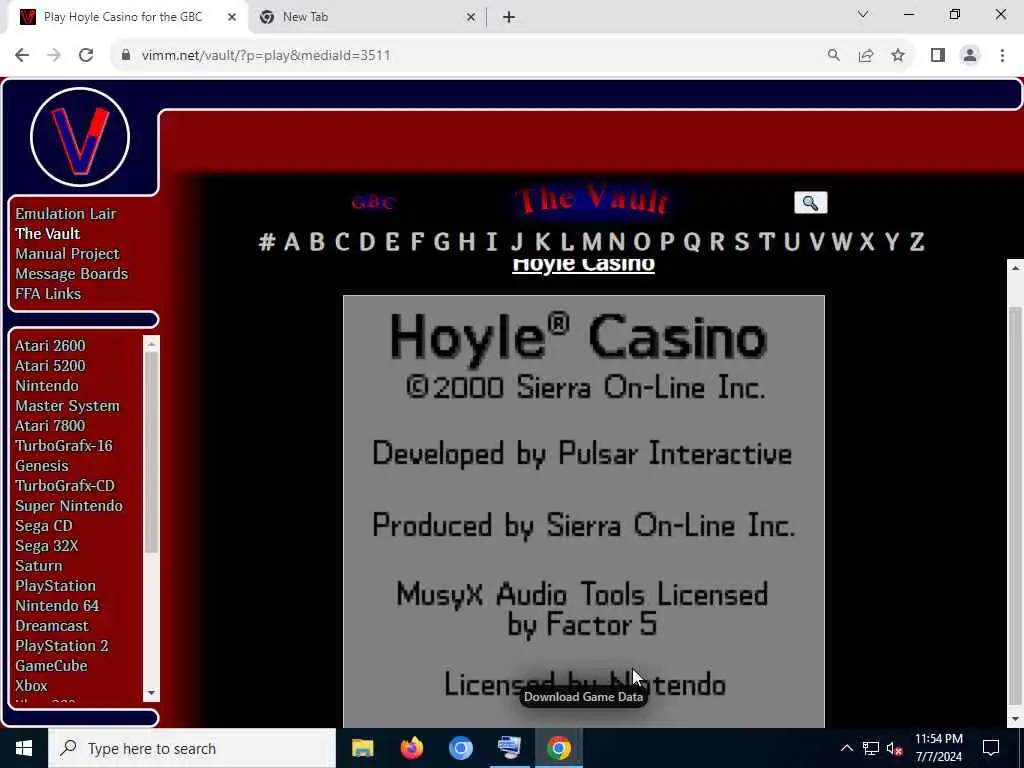Viewport: 1024px width, 768px height.
Task: Click the active Chrome taskbar icon
Action: (x=558, y=748)
